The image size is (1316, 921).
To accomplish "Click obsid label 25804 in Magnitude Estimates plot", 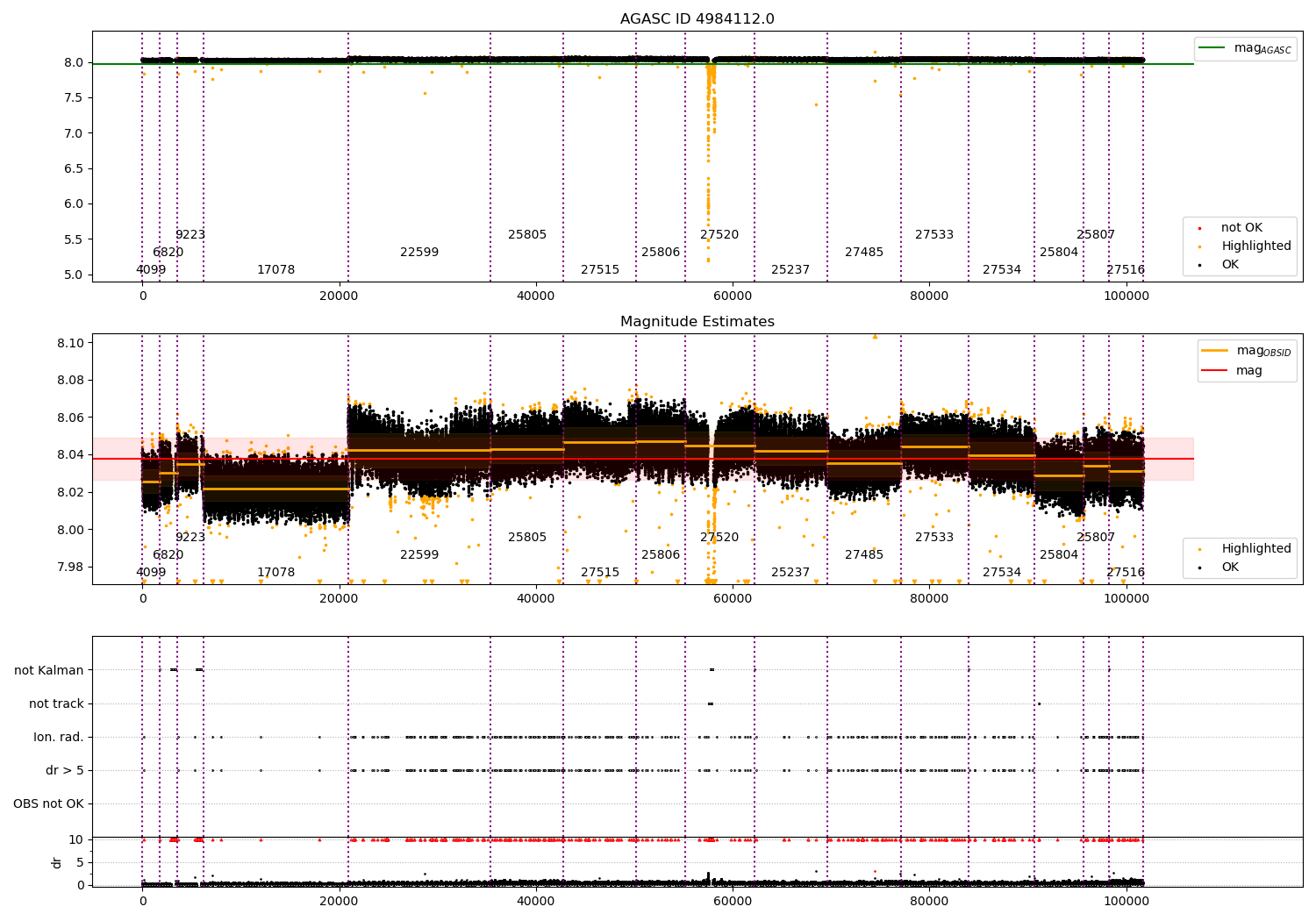I will pos(1059,555).
